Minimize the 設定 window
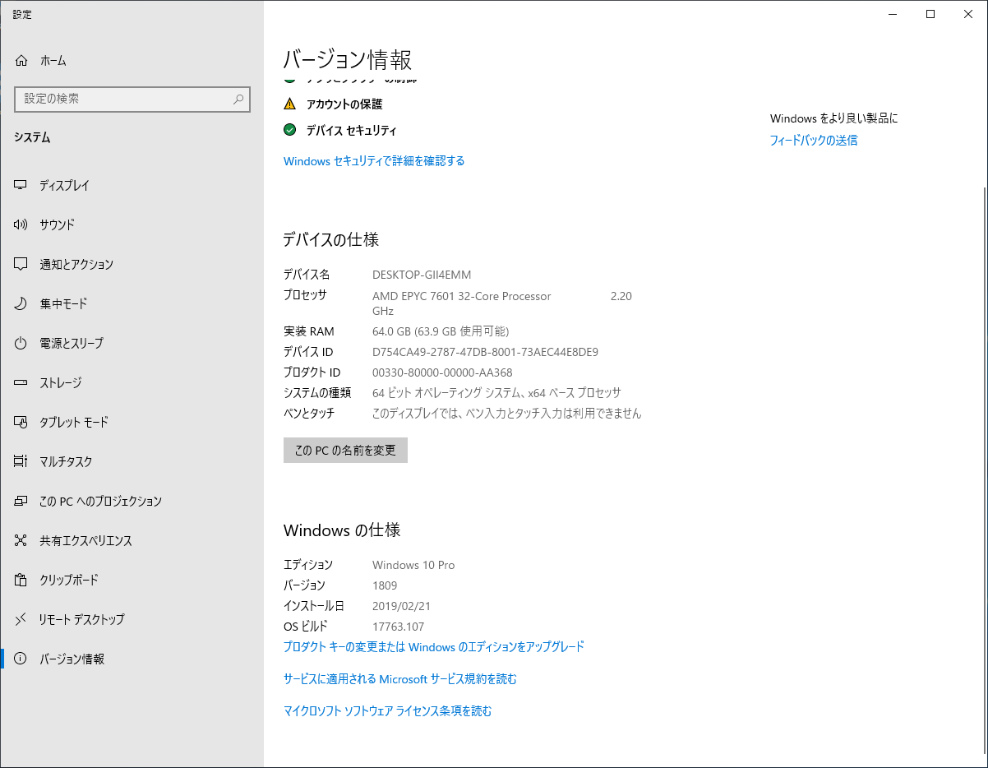This screenshot has width=988, height=768. pos(892,14)
